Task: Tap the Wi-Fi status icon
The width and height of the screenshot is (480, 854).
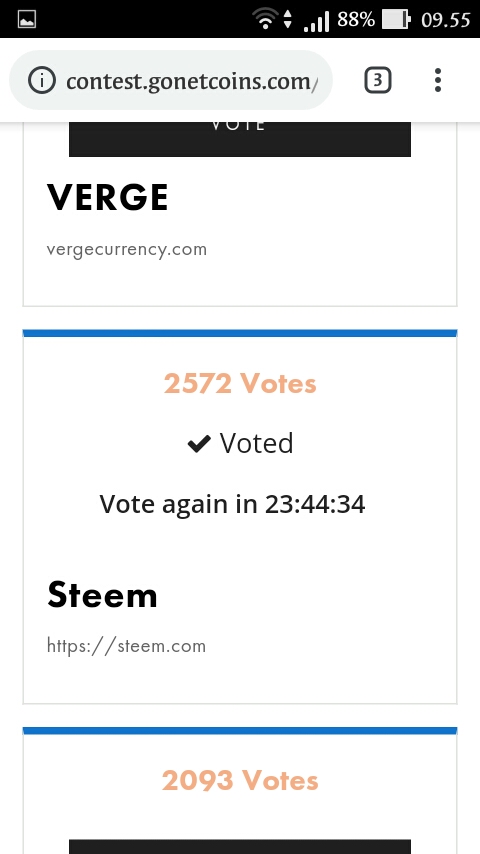Action: point(265,20)
